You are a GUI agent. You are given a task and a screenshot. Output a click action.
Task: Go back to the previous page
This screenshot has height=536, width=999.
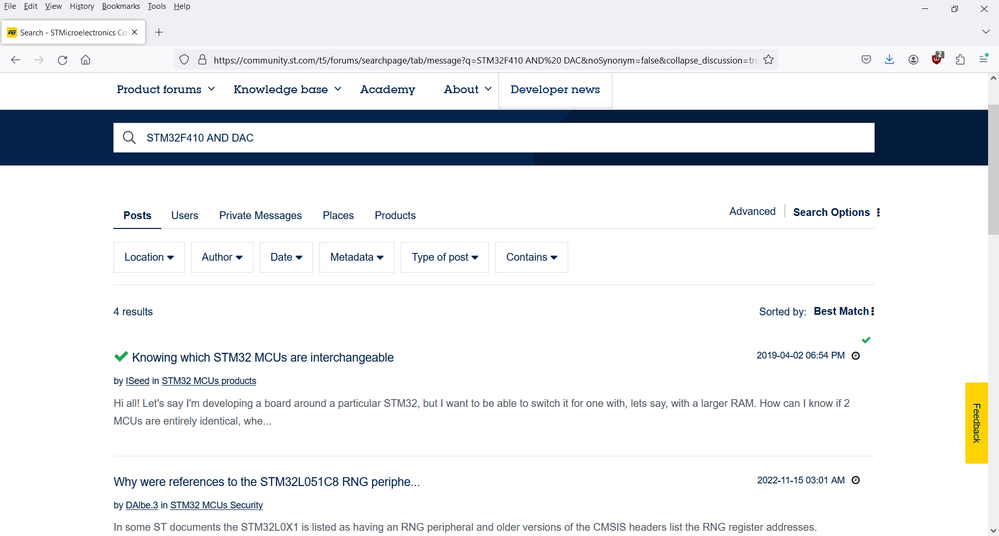pos(15,60)
